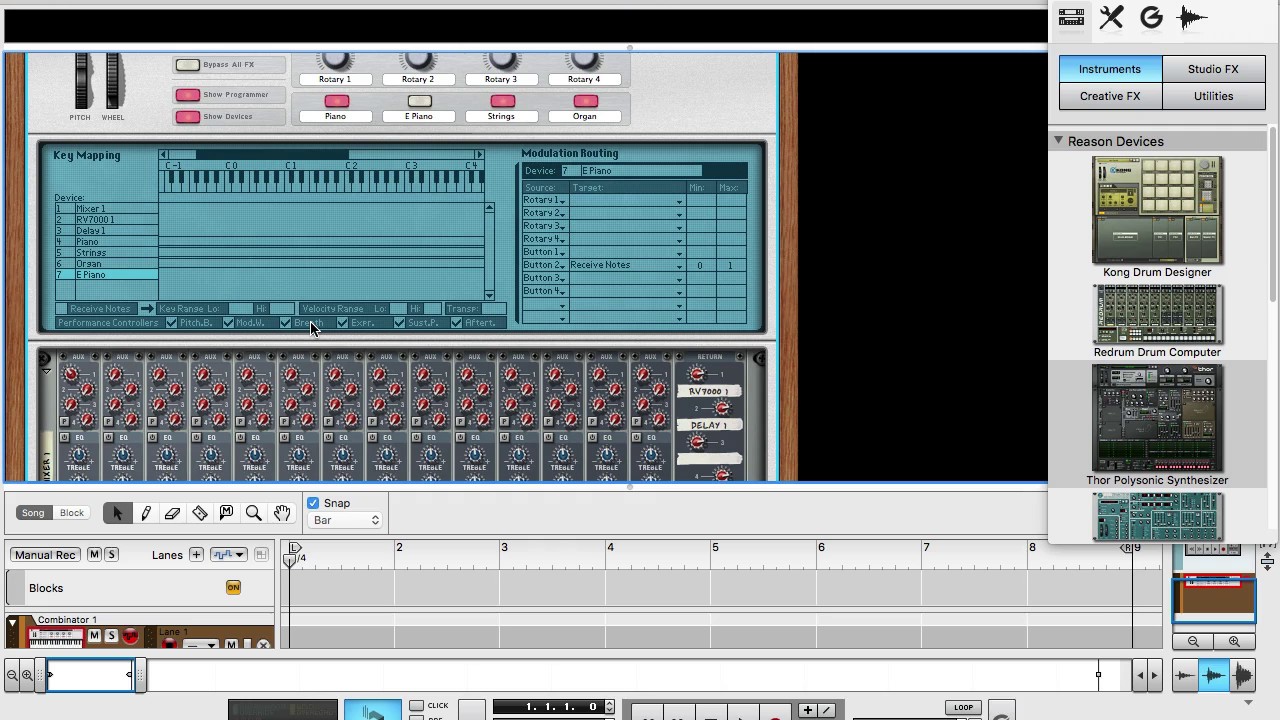Click the Piano combinator button
The height and width of the screenshot is (720, 1280).
click(336, 101)
